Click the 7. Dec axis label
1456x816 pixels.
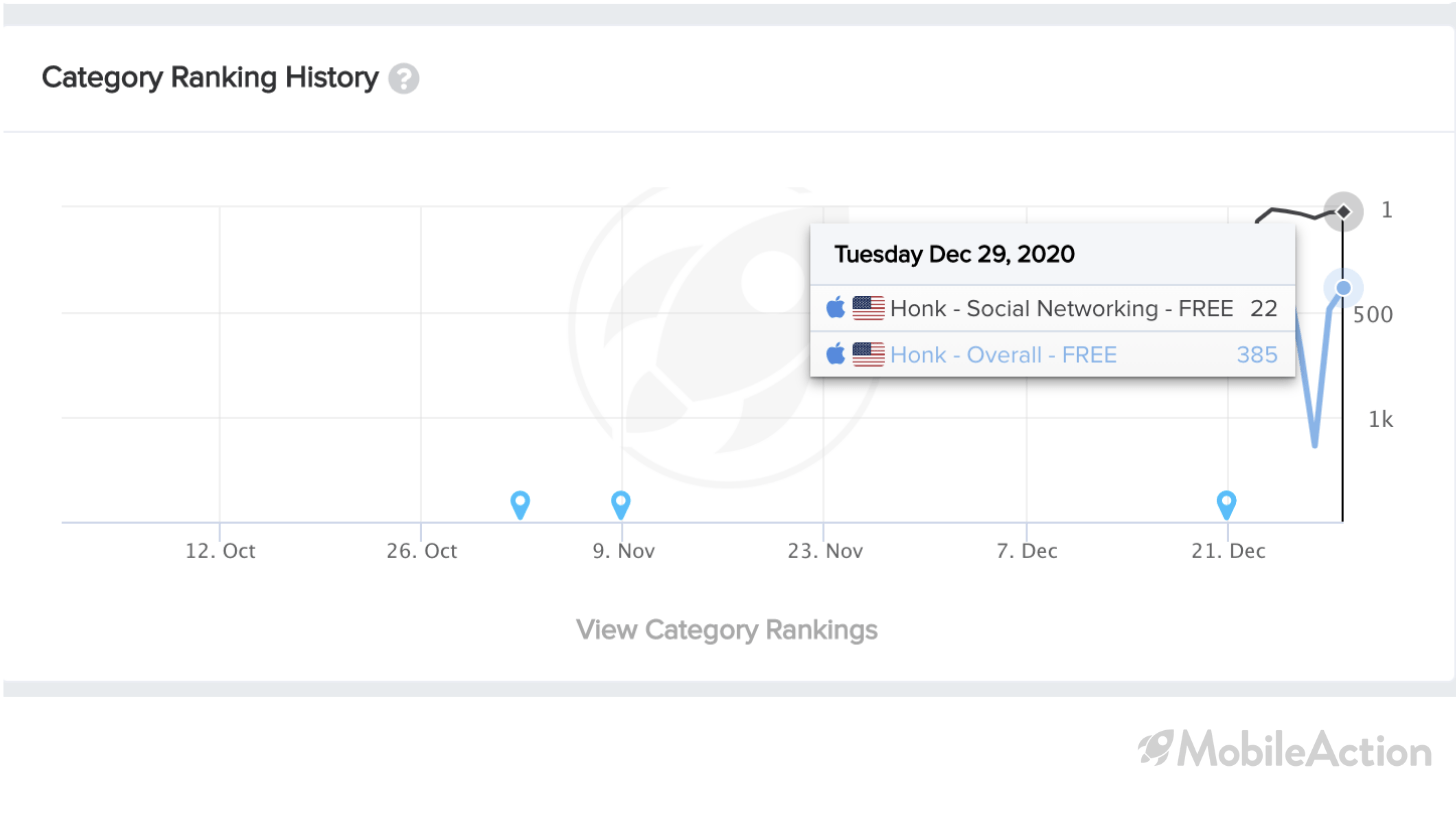(1028, 551)
